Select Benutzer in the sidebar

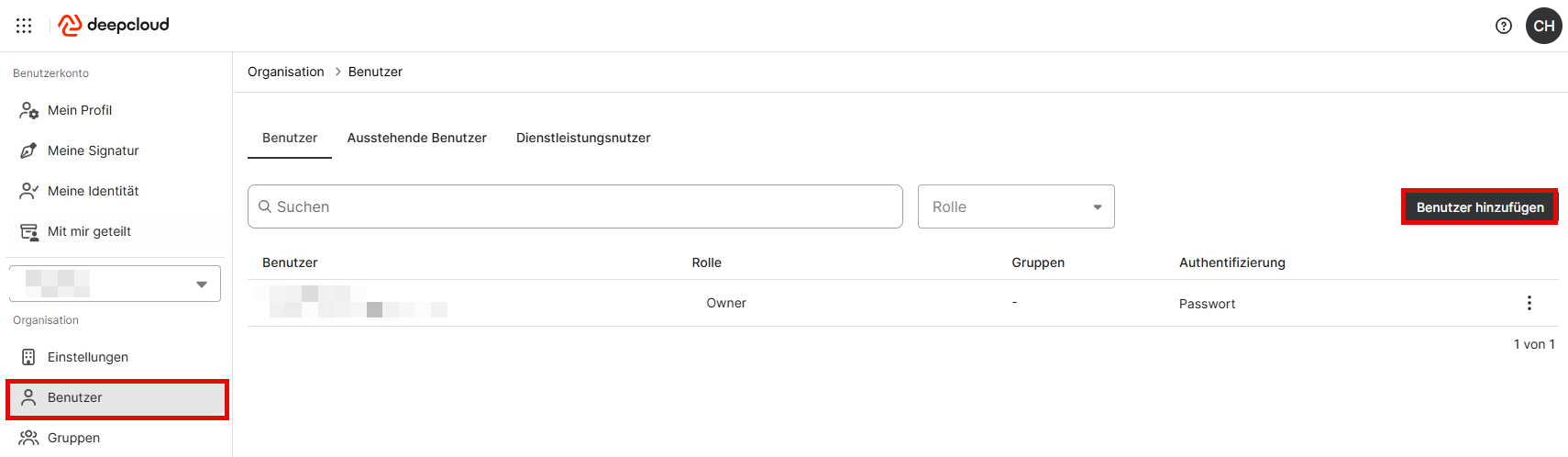116,397
